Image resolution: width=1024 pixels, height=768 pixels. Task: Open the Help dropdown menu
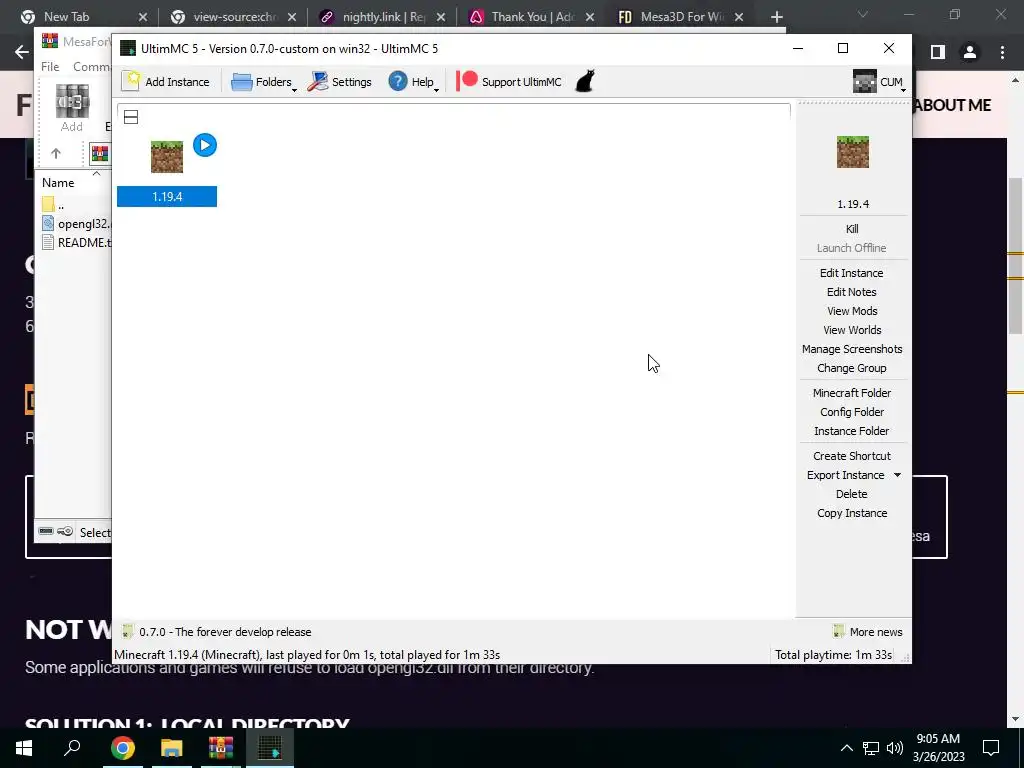(414, 82)
